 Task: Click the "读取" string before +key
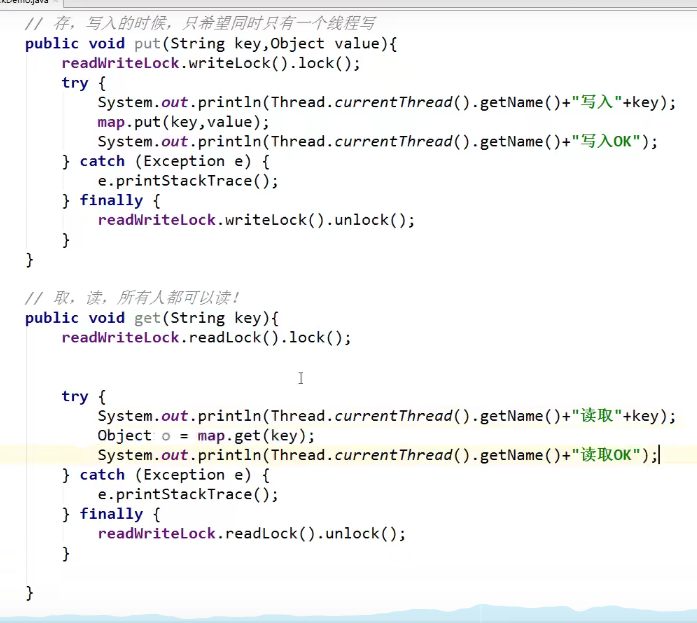(597, 416)
